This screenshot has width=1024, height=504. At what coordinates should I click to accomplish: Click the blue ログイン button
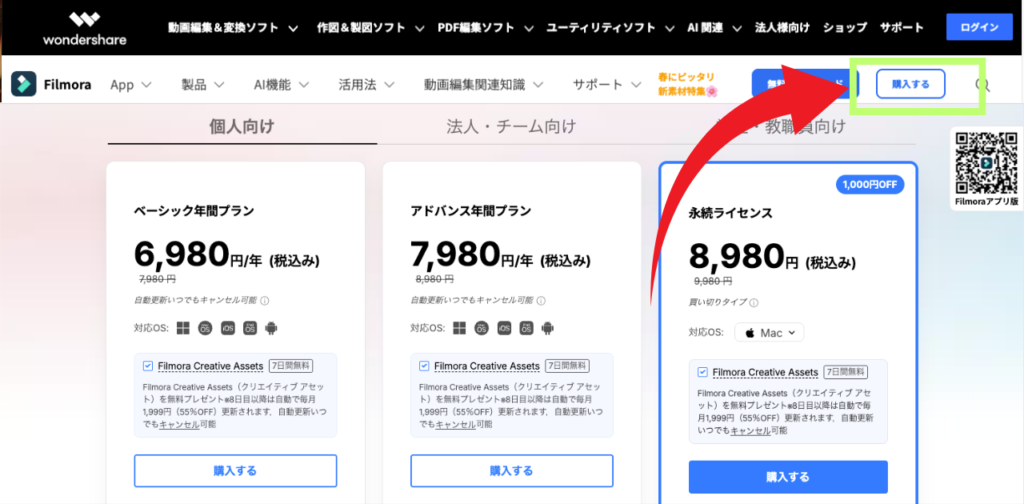[979, 27]
